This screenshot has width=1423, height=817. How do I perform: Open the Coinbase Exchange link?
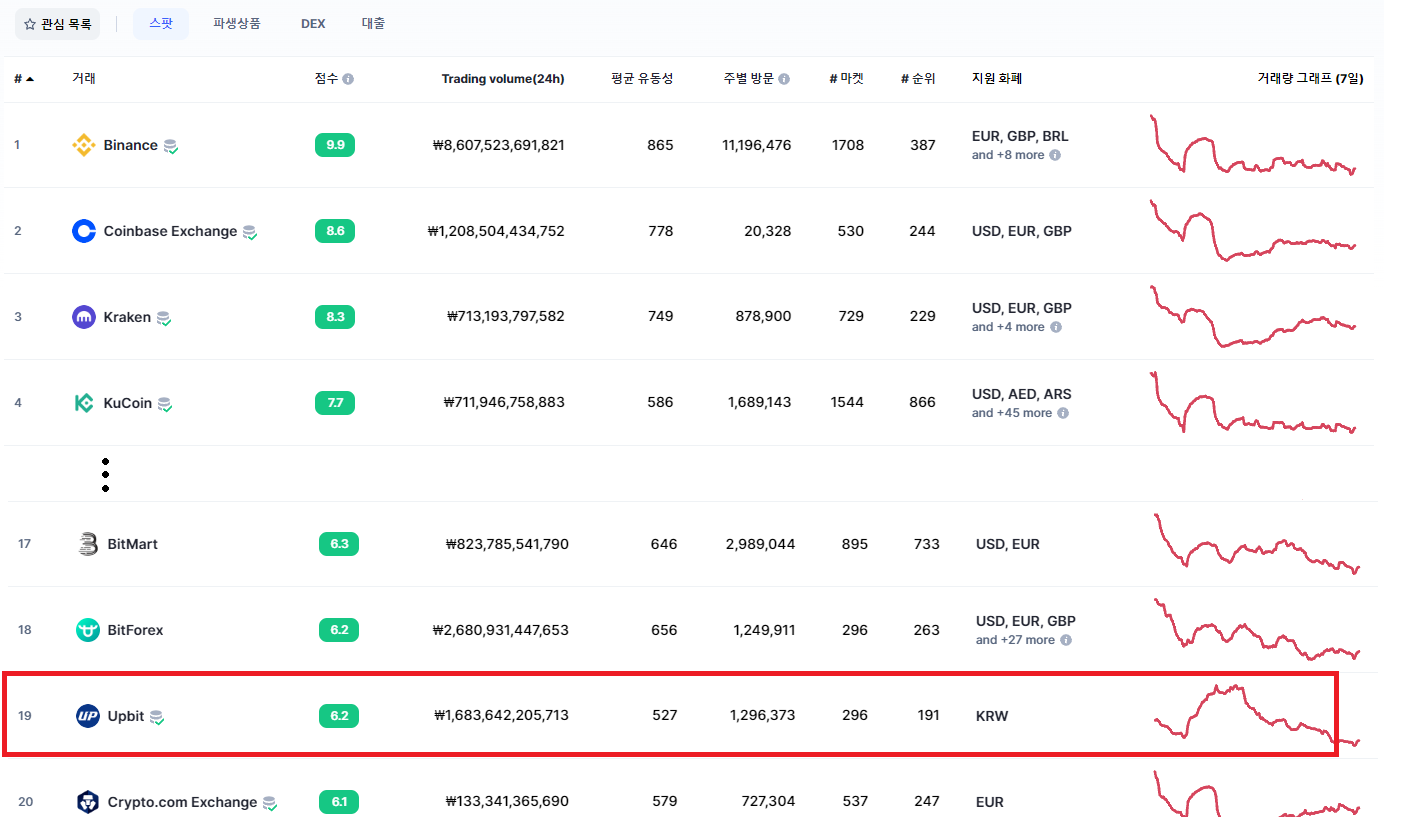tap(170, 232)
